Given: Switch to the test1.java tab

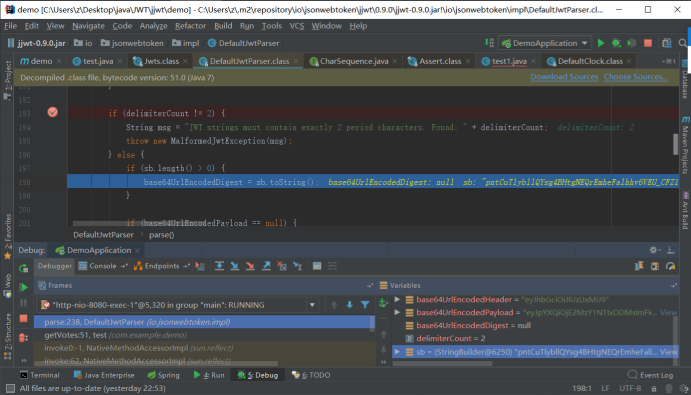Looking at the screenshot, I should (x=509, y=61).
